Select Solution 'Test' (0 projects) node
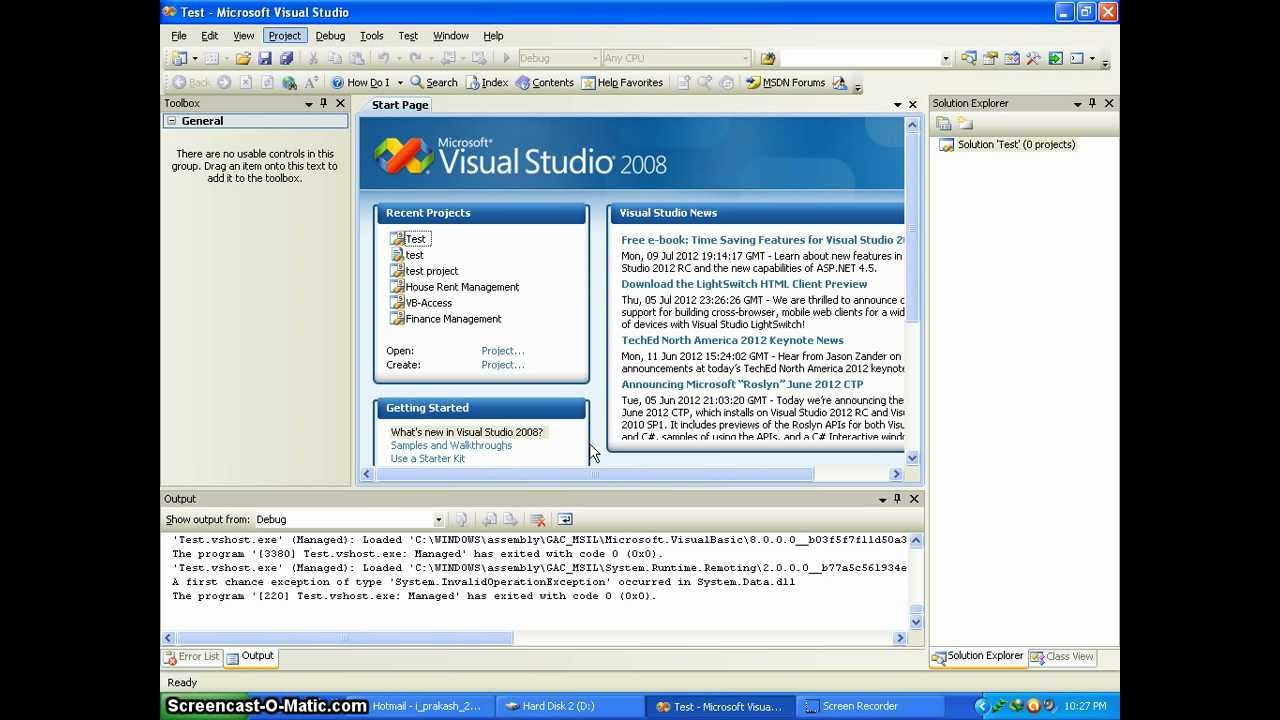 click(1016, 145)
